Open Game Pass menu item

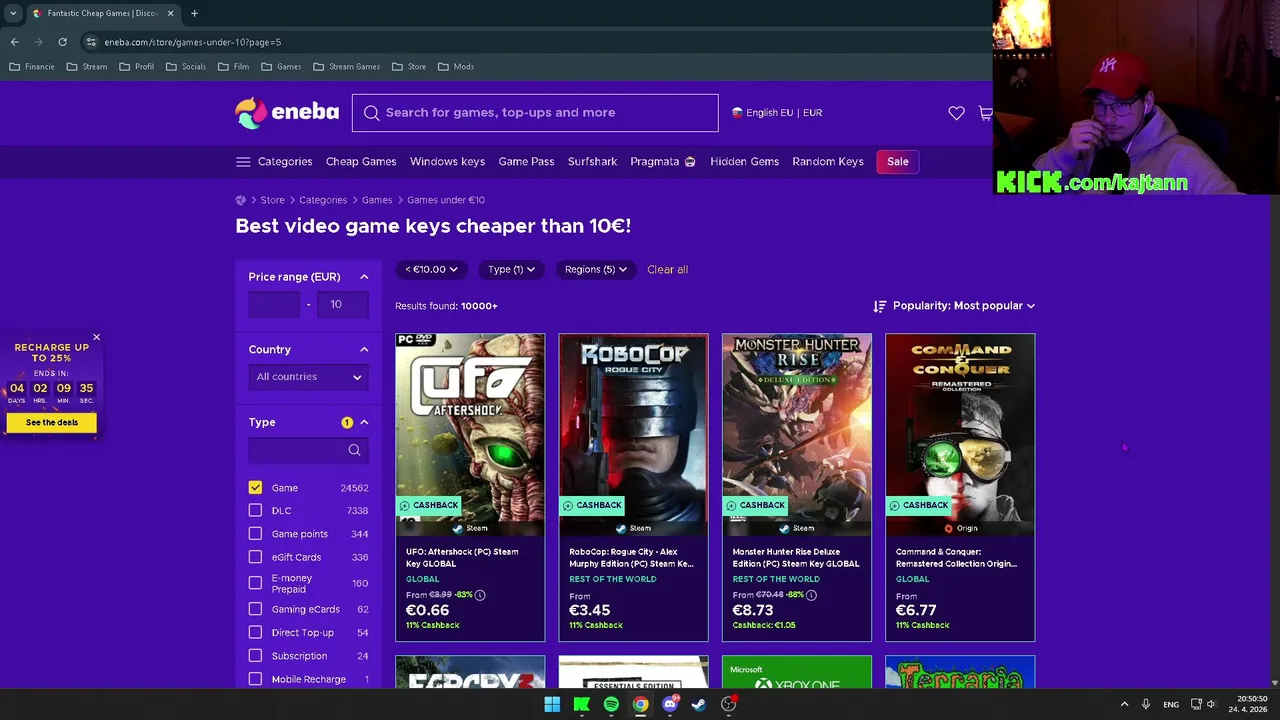(526, 162)
